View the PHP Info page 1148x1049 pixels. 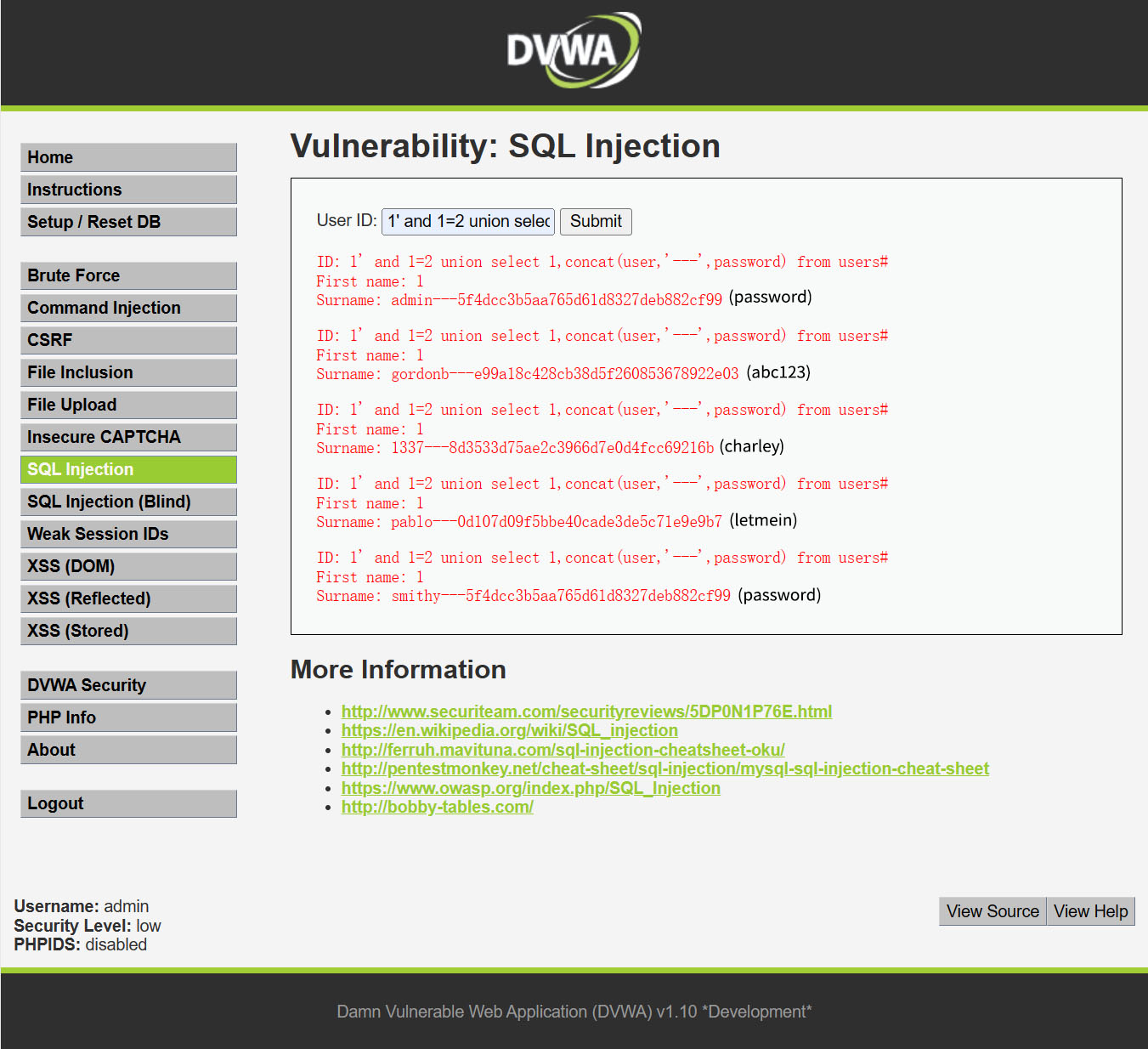click(128, 717)
